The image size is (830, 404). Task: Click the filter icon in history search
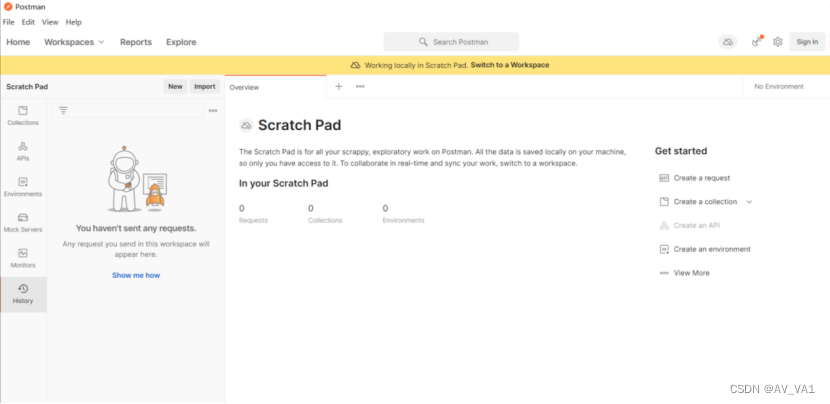click(64, 111)
